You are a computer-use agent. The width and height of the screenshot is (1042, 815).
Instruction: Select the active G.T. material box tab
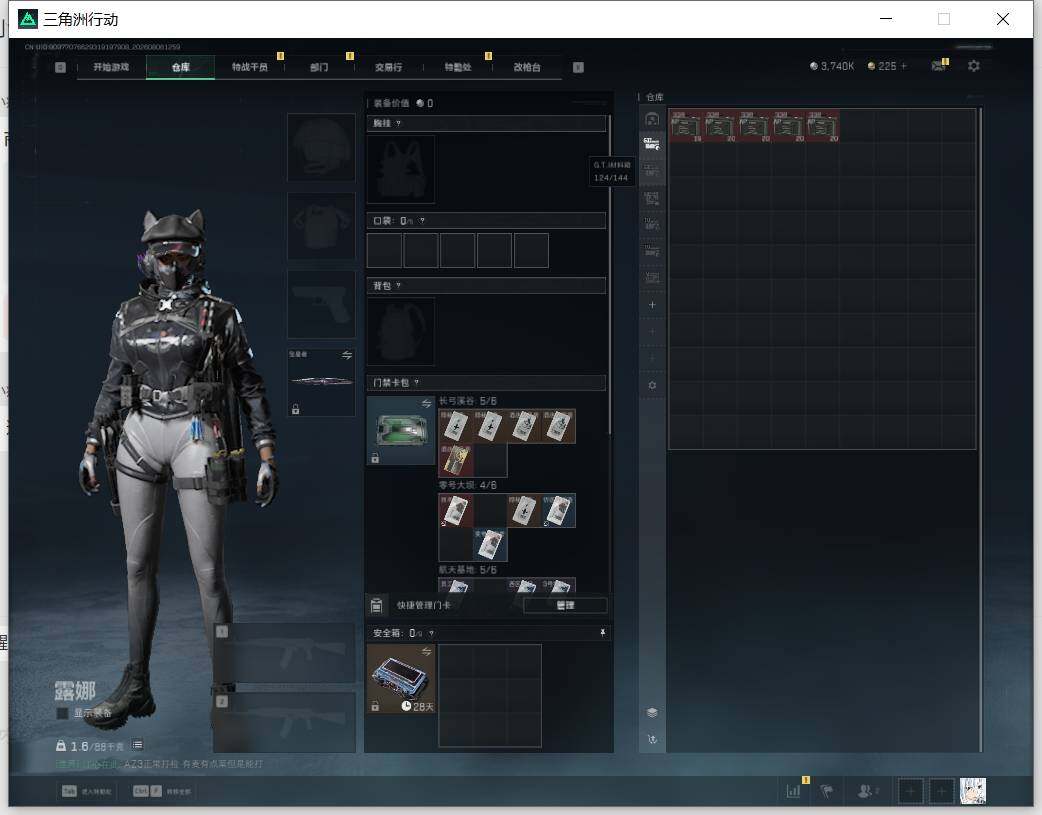pyautogui.click(x=652, y=144)
